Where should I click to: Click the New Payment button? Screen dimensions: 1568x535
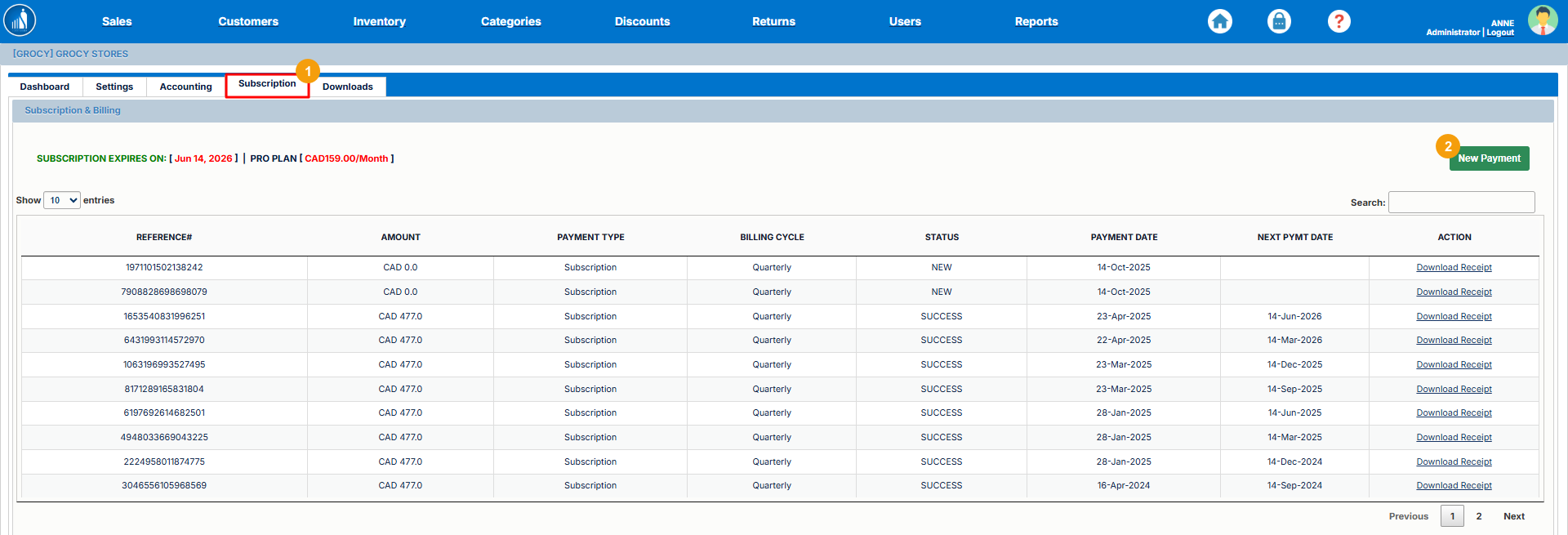pyautogui.click(x=1489, y=158)
